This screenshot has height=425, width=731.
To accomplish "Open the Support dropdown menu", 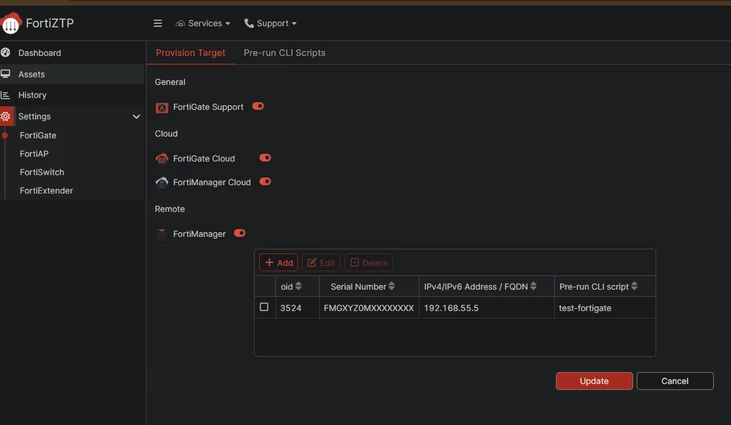I will click(270, 23).
